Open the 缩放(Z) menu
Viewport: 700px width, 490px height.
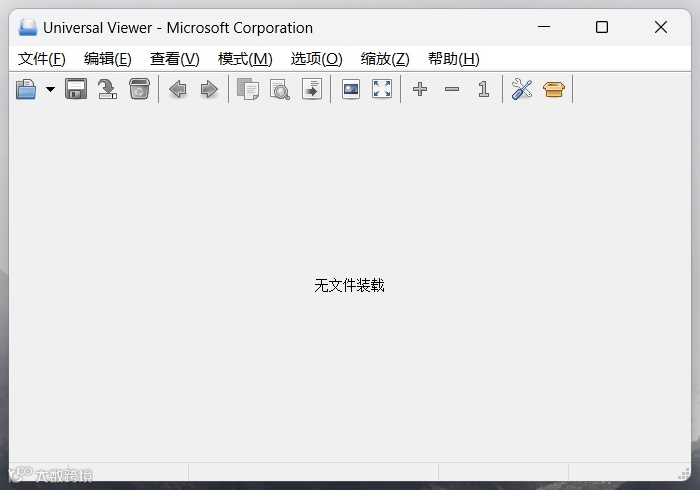(x=385, y=59)
